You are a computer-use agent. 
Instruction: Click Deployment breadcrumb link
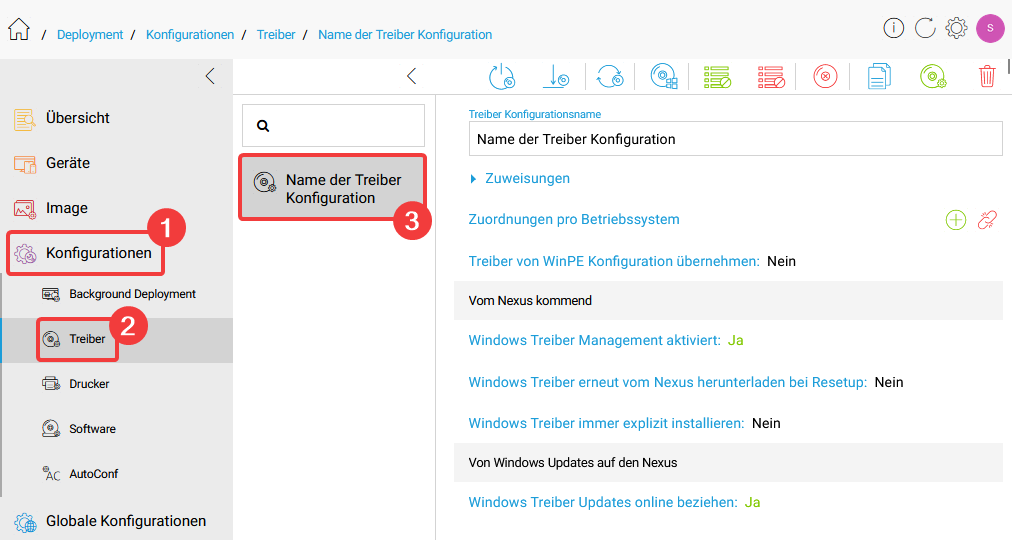coord(90,35)
